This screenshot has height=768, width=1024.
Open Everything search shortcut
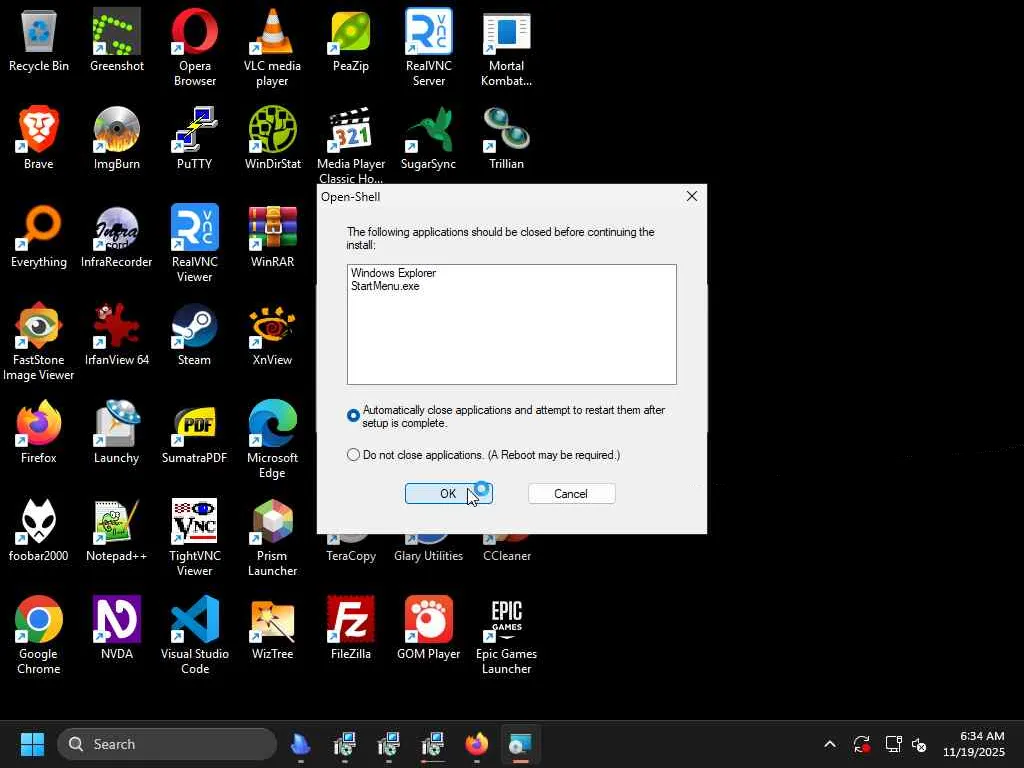(x=39, y=236)
